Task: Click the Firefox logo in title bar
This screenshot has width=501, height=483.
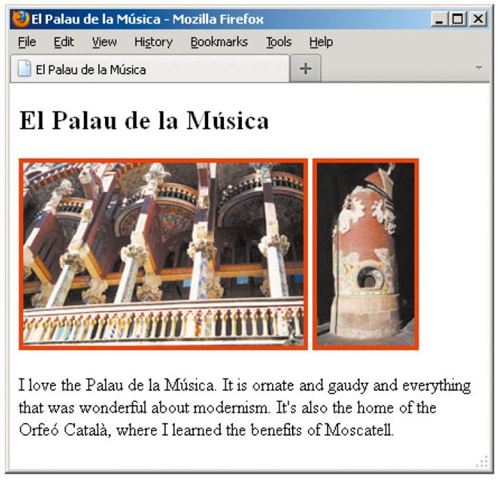Action: 20,19
